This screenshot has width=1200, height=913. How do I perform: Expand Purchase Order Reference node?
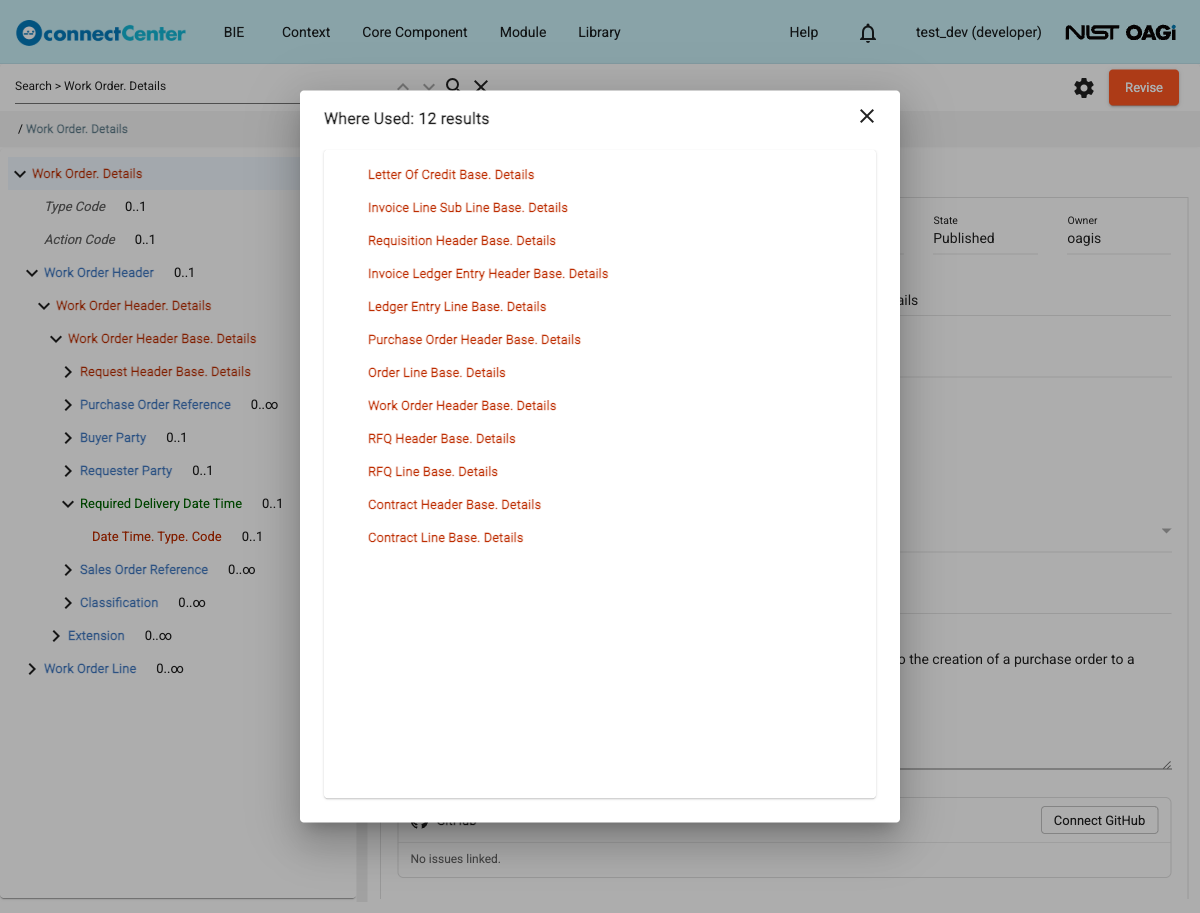pos(68,405)
